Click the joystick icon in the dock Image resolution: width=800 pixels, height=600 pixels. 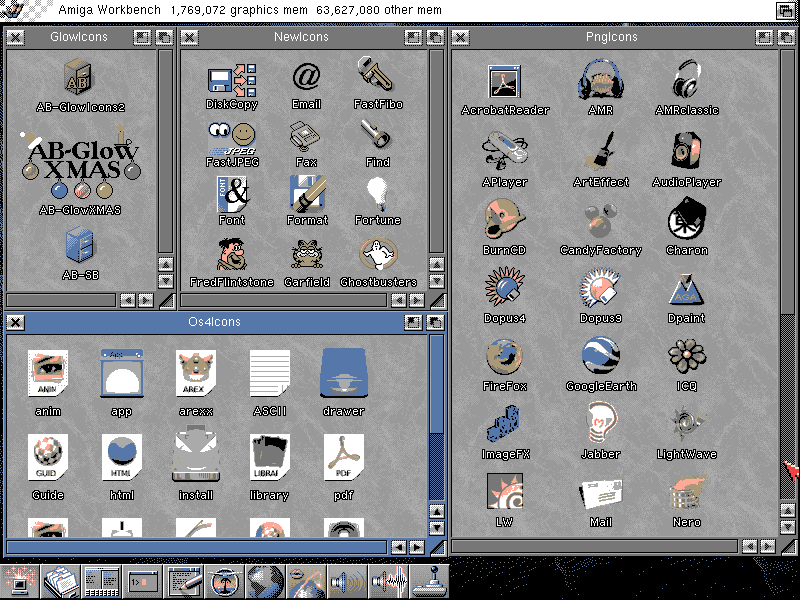430,582
